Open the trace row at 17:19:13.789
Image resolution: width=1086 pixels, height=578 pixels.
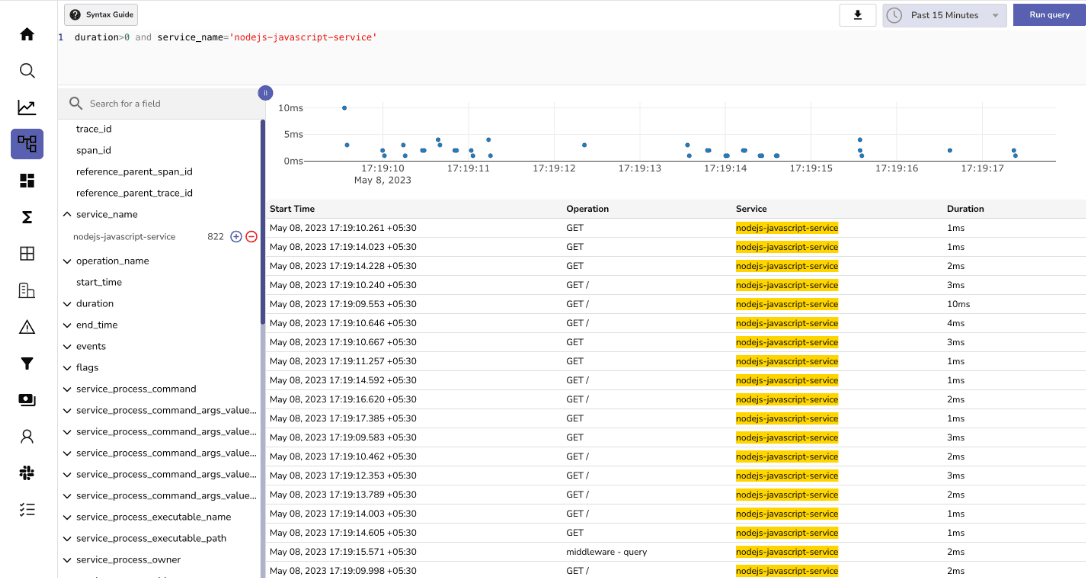(675, 494)
